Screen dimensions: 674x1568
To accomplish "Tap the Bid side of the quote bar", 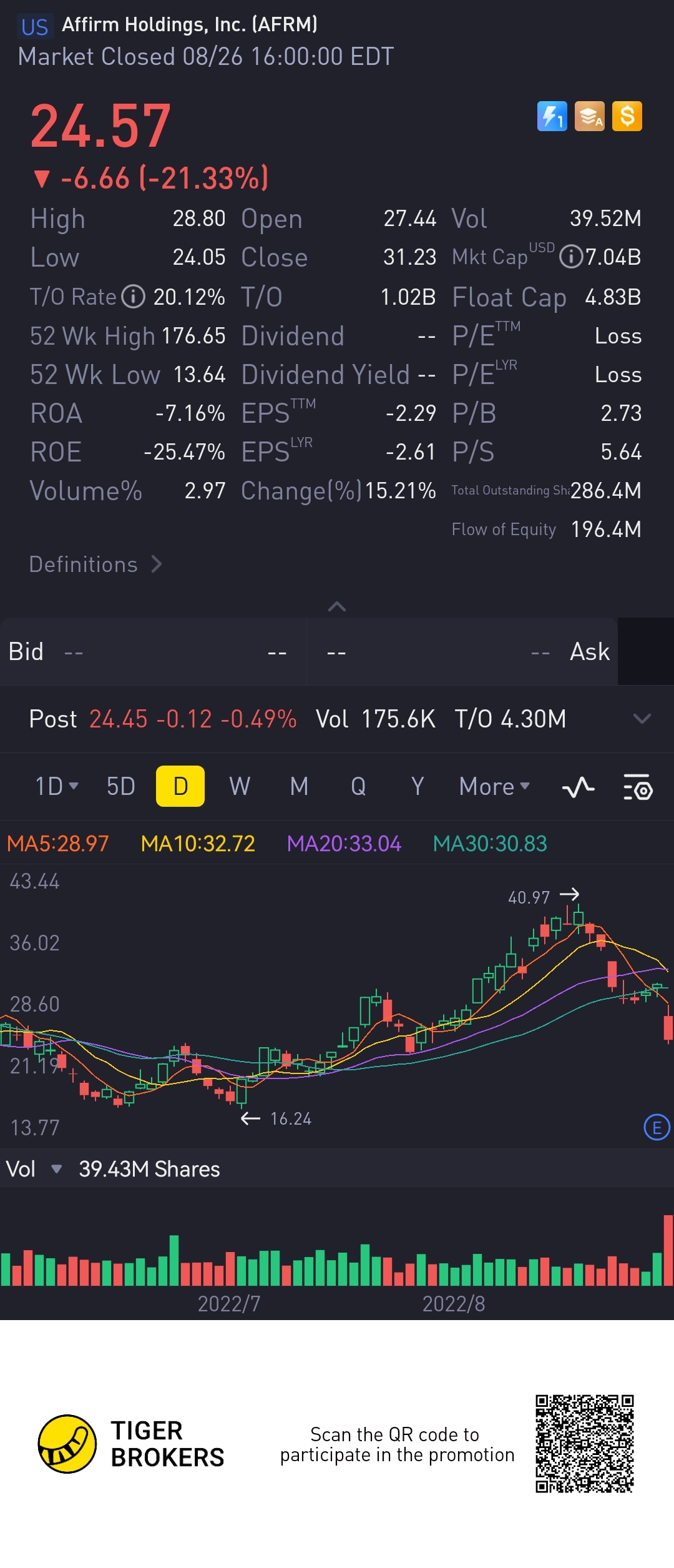I will [153, 652].
